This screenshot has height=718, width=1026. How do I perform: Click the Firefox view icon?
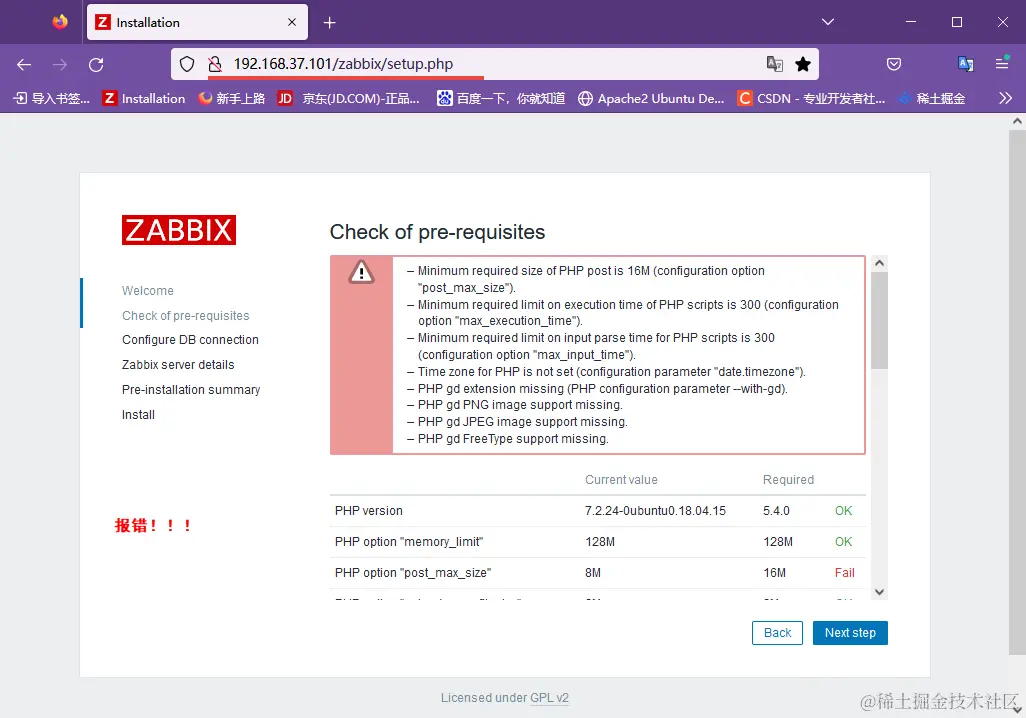[x=60, y=22]
